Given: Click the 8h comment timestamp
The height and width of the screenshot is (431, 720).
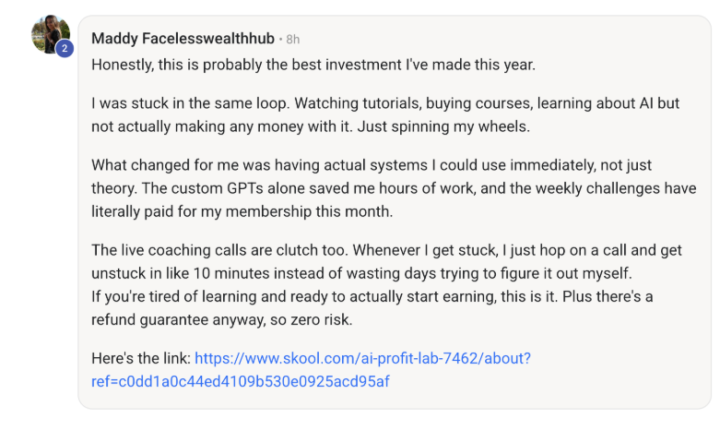Looking at the screenshot, I should pyautogui.click(x=292, y=40).
